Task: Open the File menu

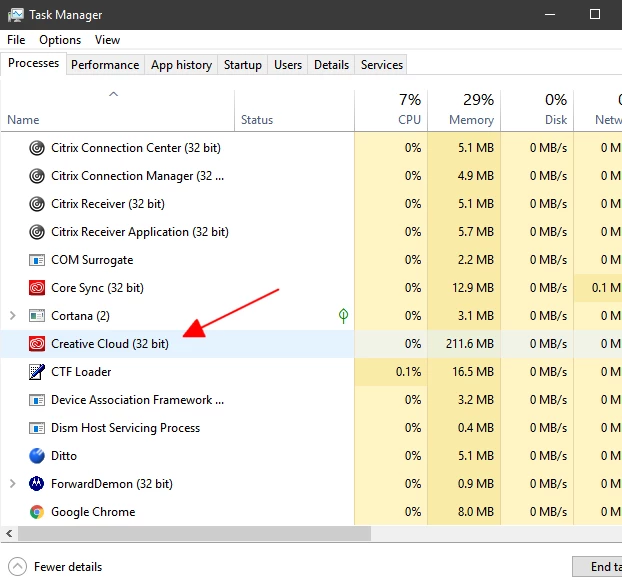Action: (16, 40)
